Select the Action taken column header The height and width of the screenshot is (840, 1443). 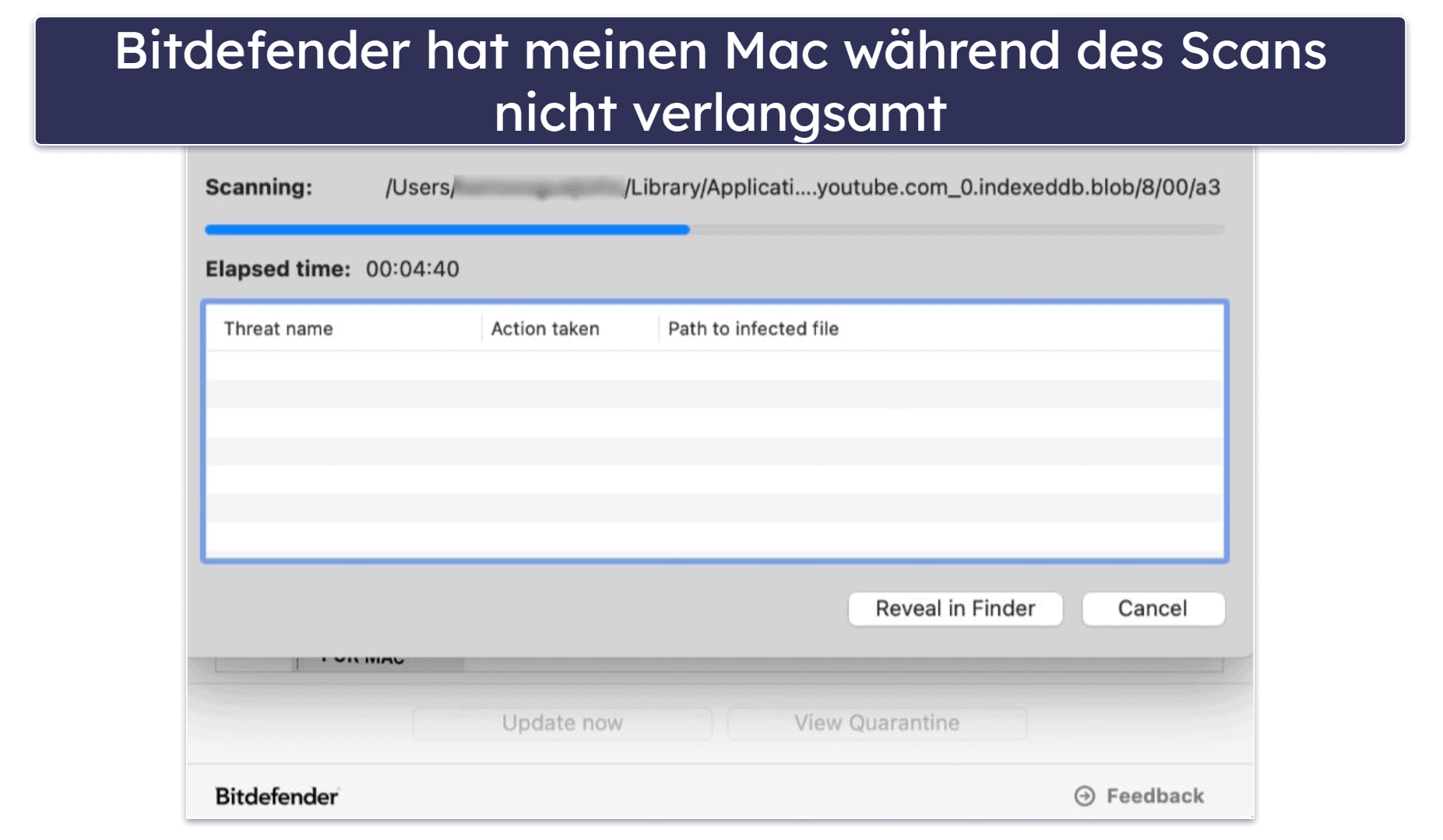click(545, 329)
